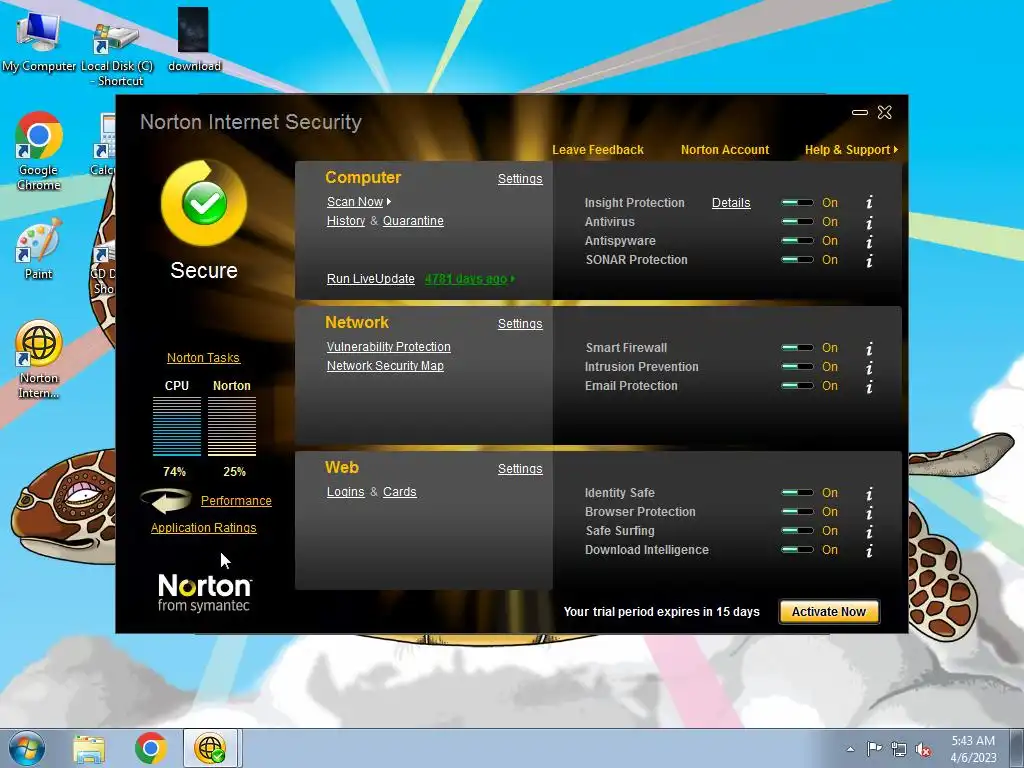1024x768 pixels.
Task: Open Network Security Map
Action: coord(385,366)
